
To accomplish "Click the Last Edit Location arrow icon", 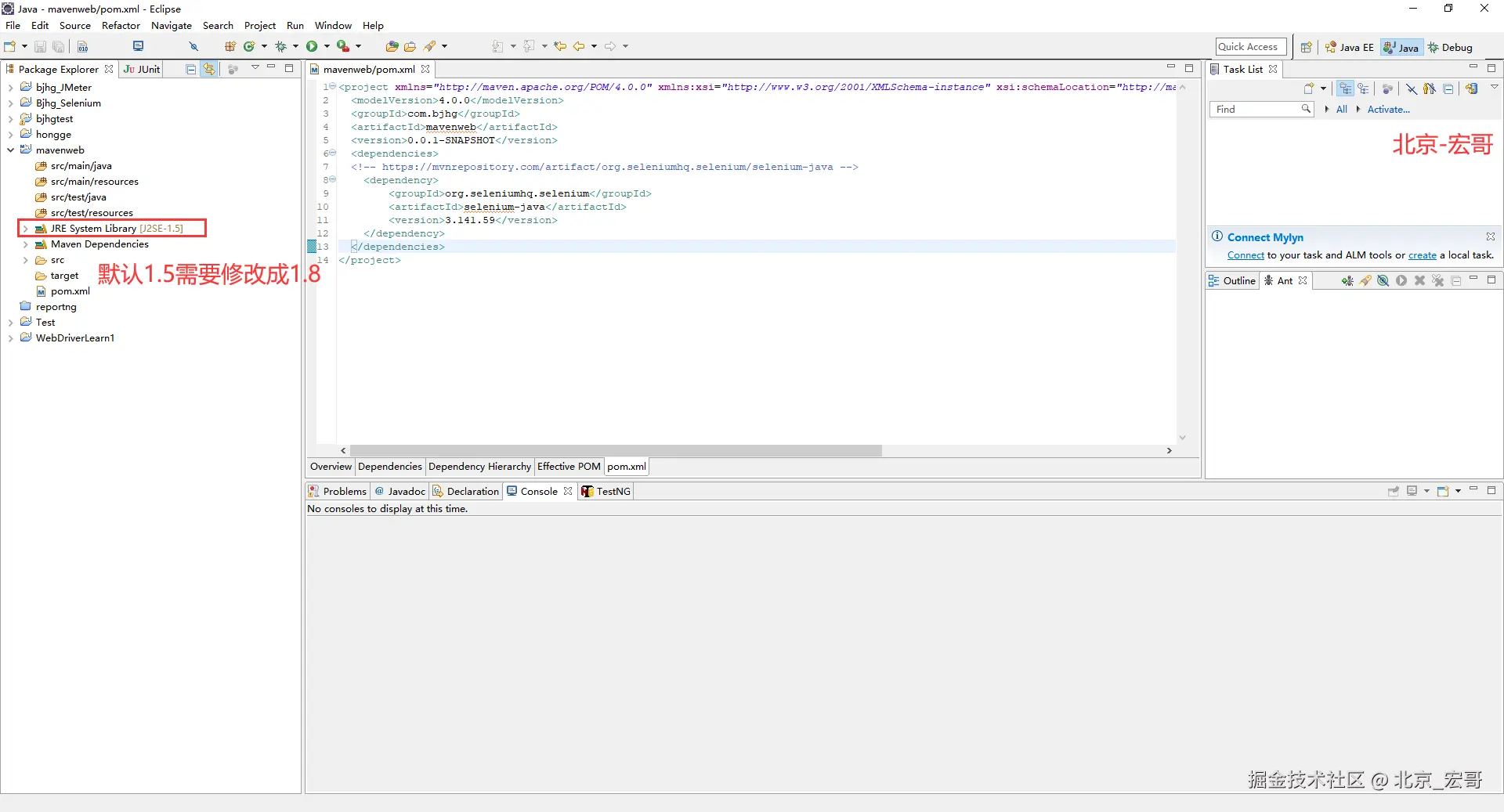I will point(560,47).
